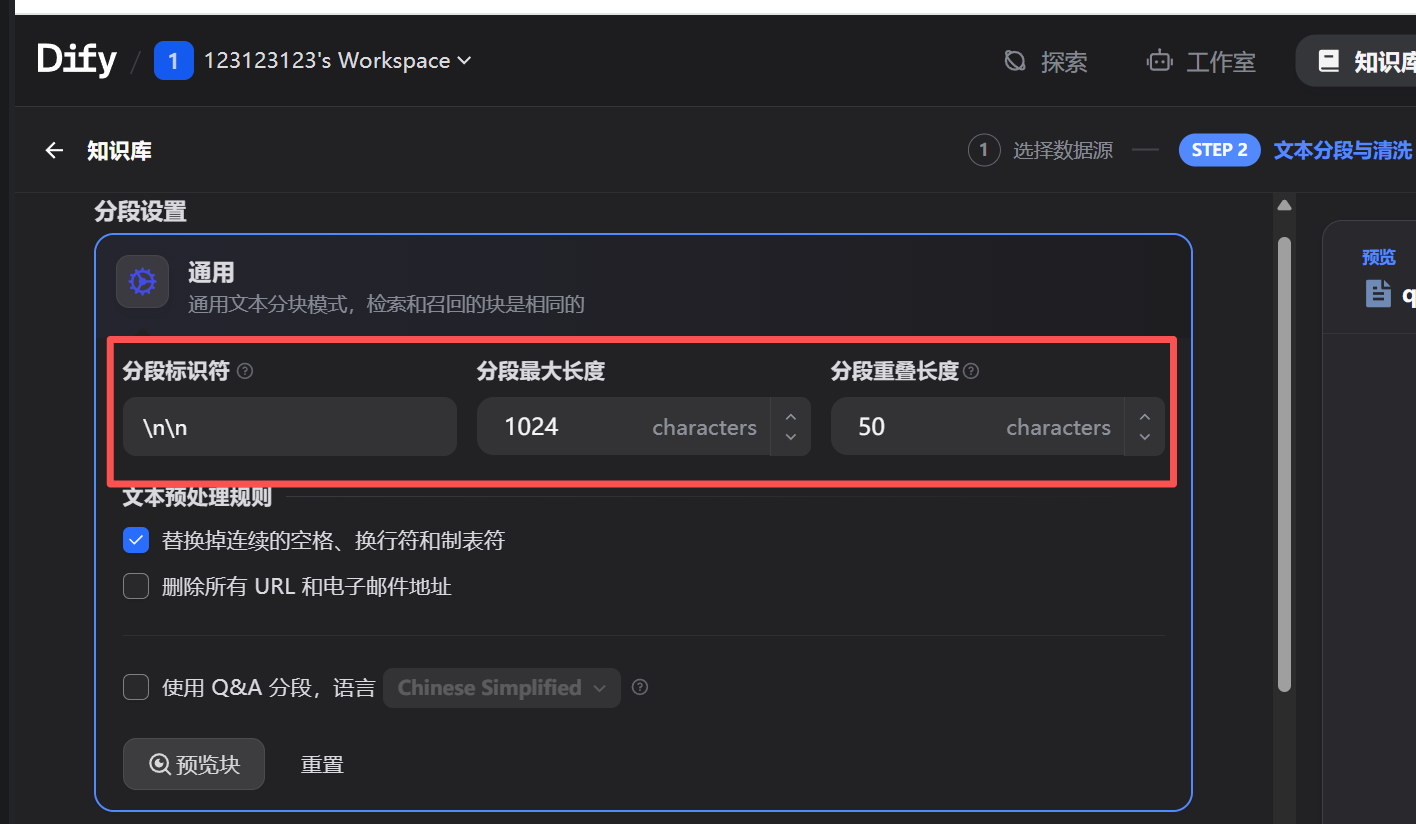The image size is (1416, 824).
Task: Click the help icon beside 分段重叠长度
Action: pos(970,370)
